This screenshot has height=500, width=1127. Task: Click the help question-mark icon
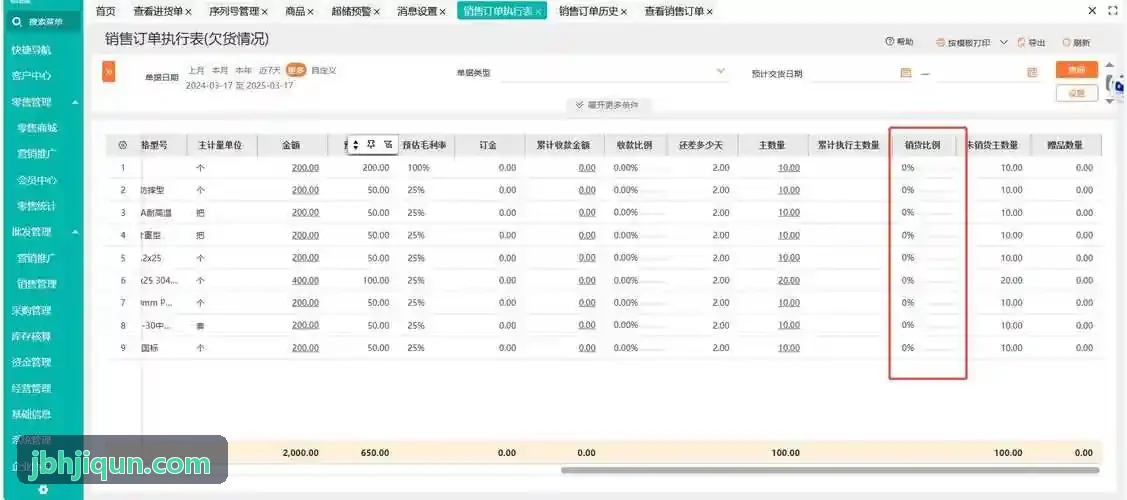coord(889,42)
